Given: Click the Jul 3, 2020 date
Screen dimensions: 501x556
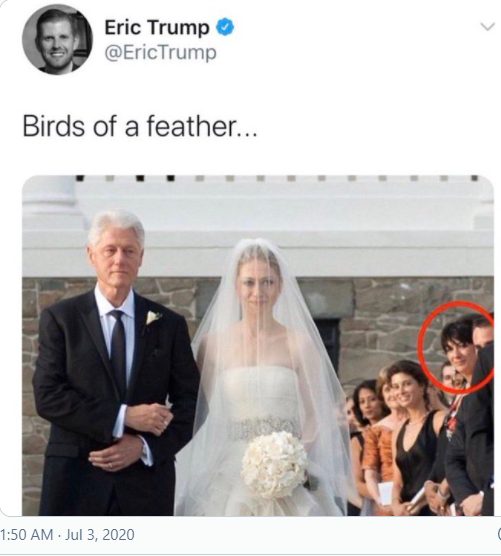Looking at the screenshot, I should coord(100,534).
